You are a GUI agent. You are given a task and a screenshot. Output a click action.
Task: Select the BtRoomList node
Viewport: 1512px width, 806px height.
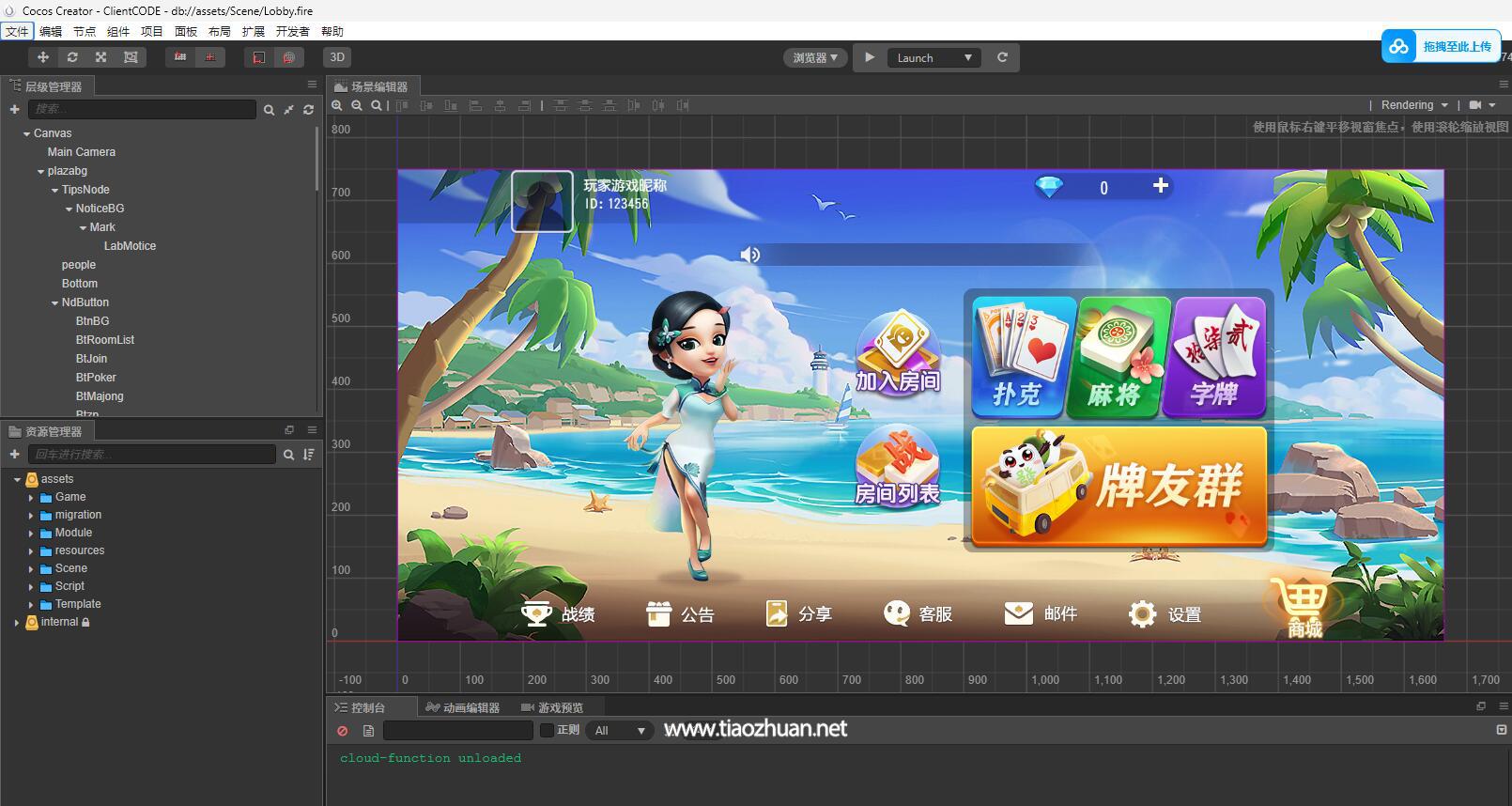click(x=105, y=340)
